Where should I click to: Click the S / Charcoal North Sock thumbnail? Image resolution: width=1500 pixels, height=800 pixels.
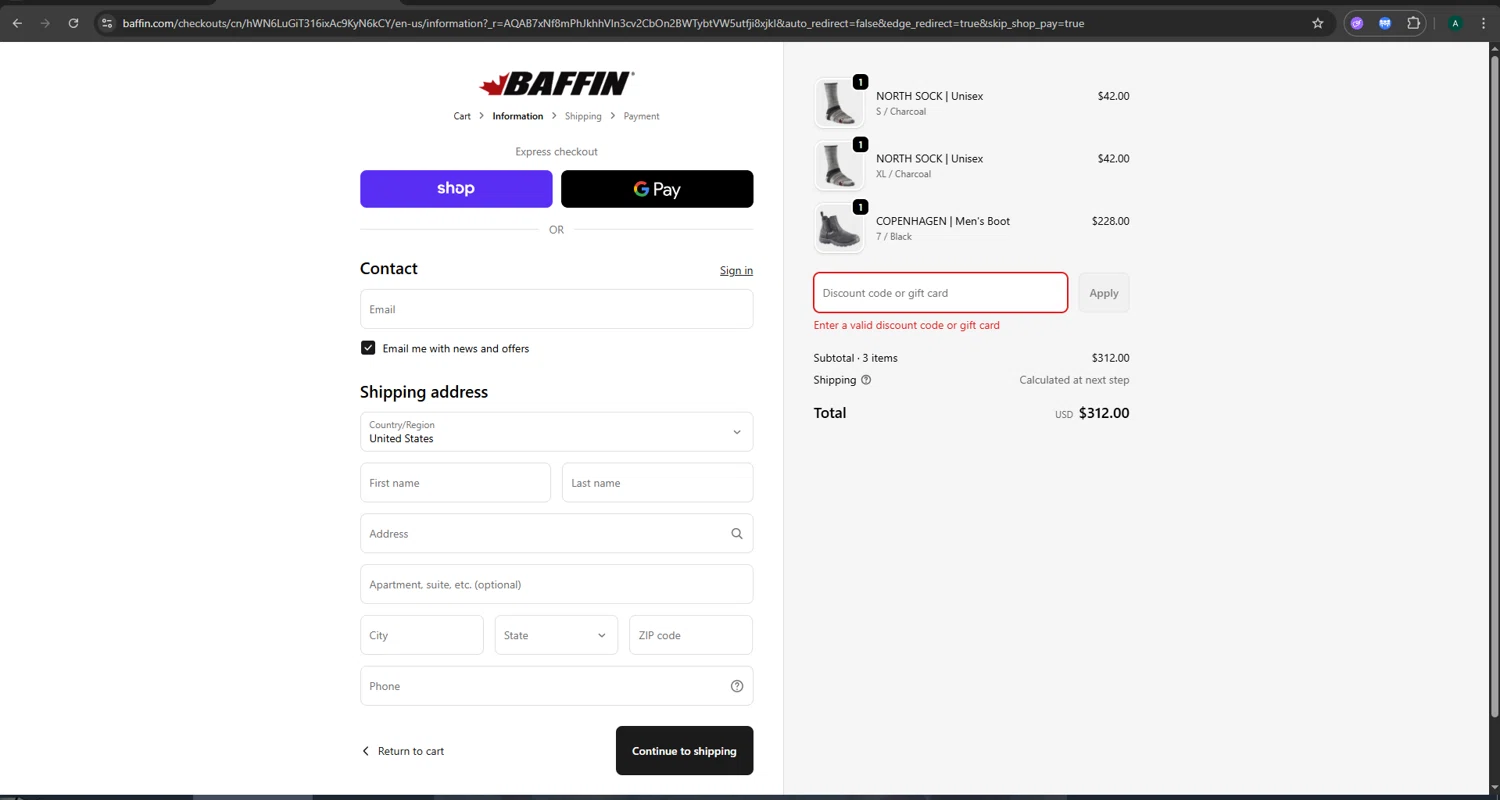click(x=839, y=103)
